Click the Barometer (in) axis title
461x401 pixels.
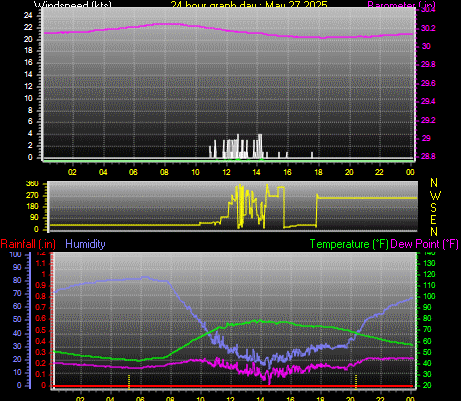point(401,5)
